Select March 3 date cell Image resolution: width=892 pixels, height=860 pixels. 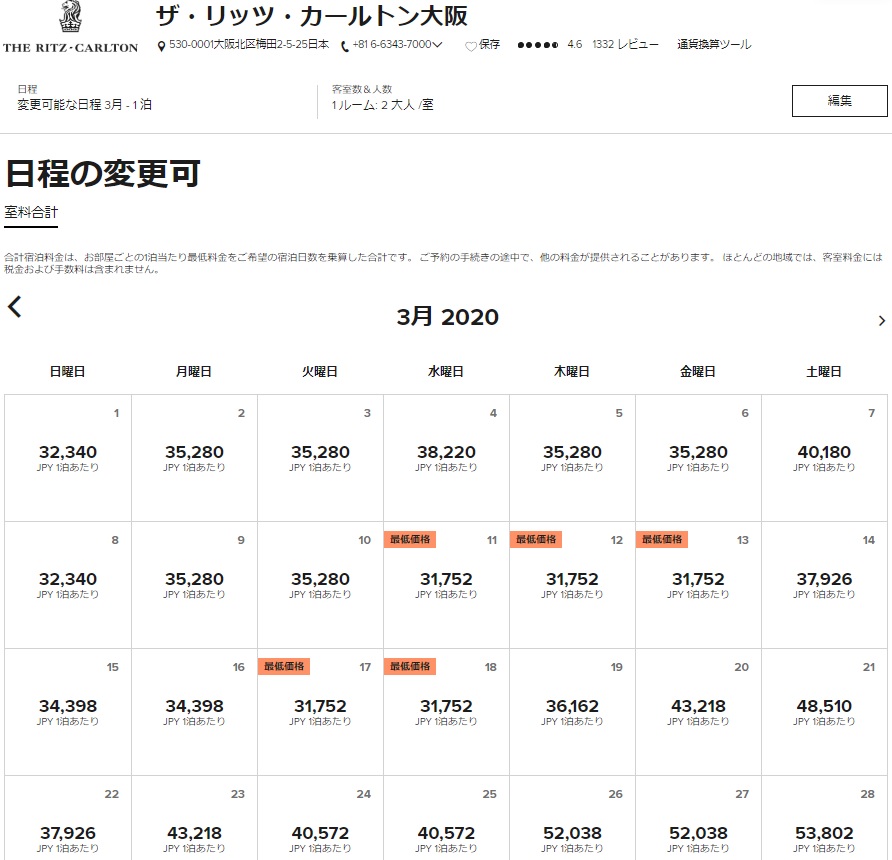(x=320, y=458)
